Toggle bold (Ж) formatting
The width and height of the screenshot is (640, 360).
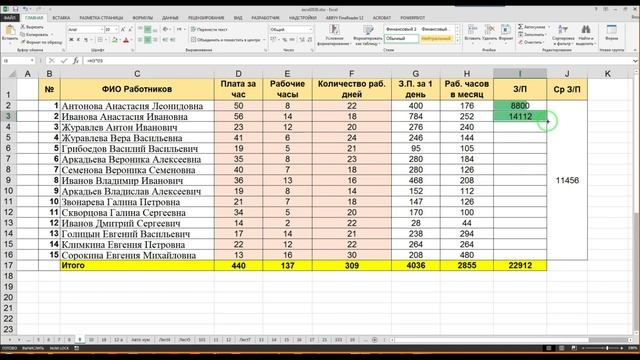pos(71,40)
